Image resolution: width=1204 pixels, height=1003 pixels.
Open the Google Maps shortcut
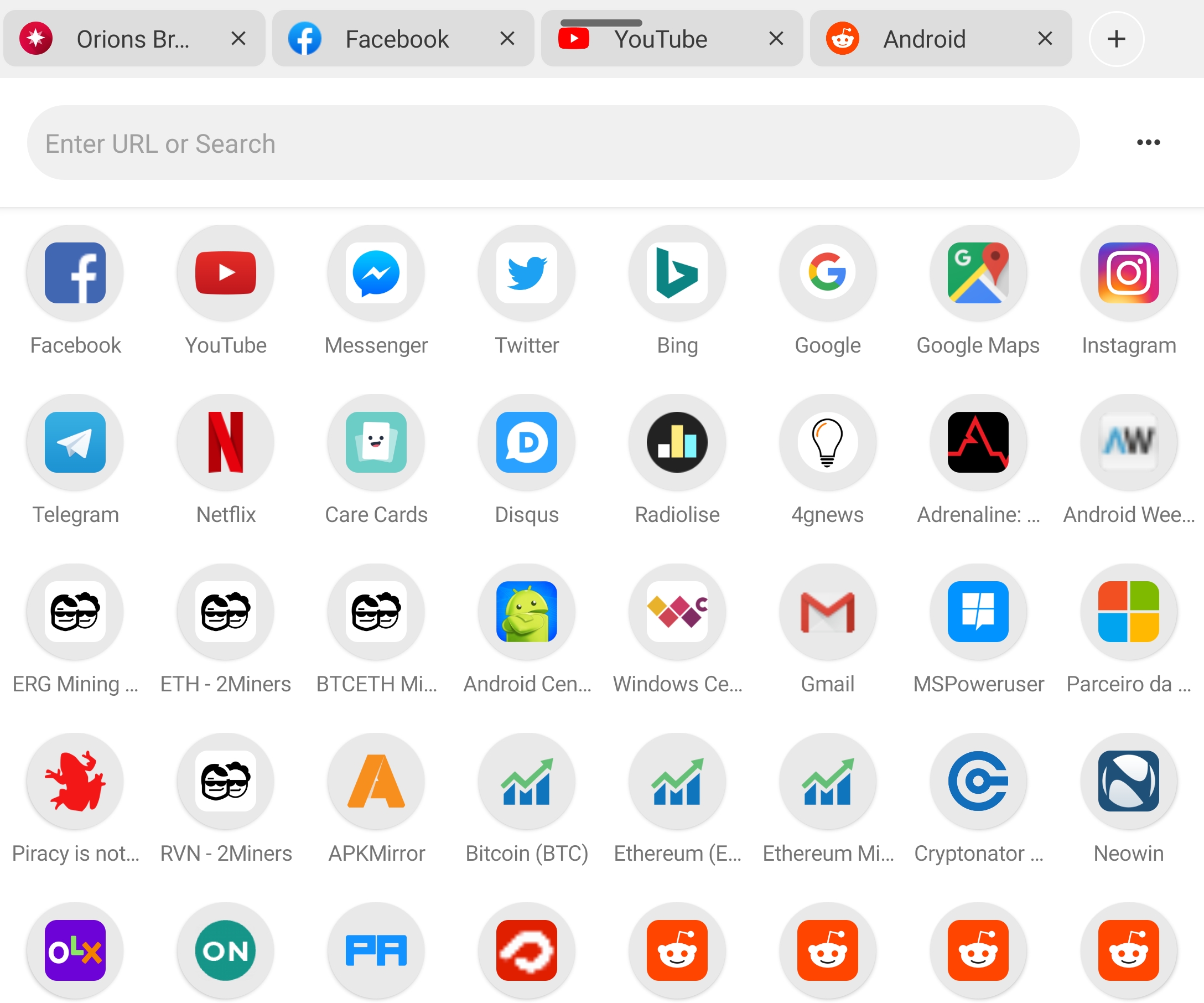point(978,273)
